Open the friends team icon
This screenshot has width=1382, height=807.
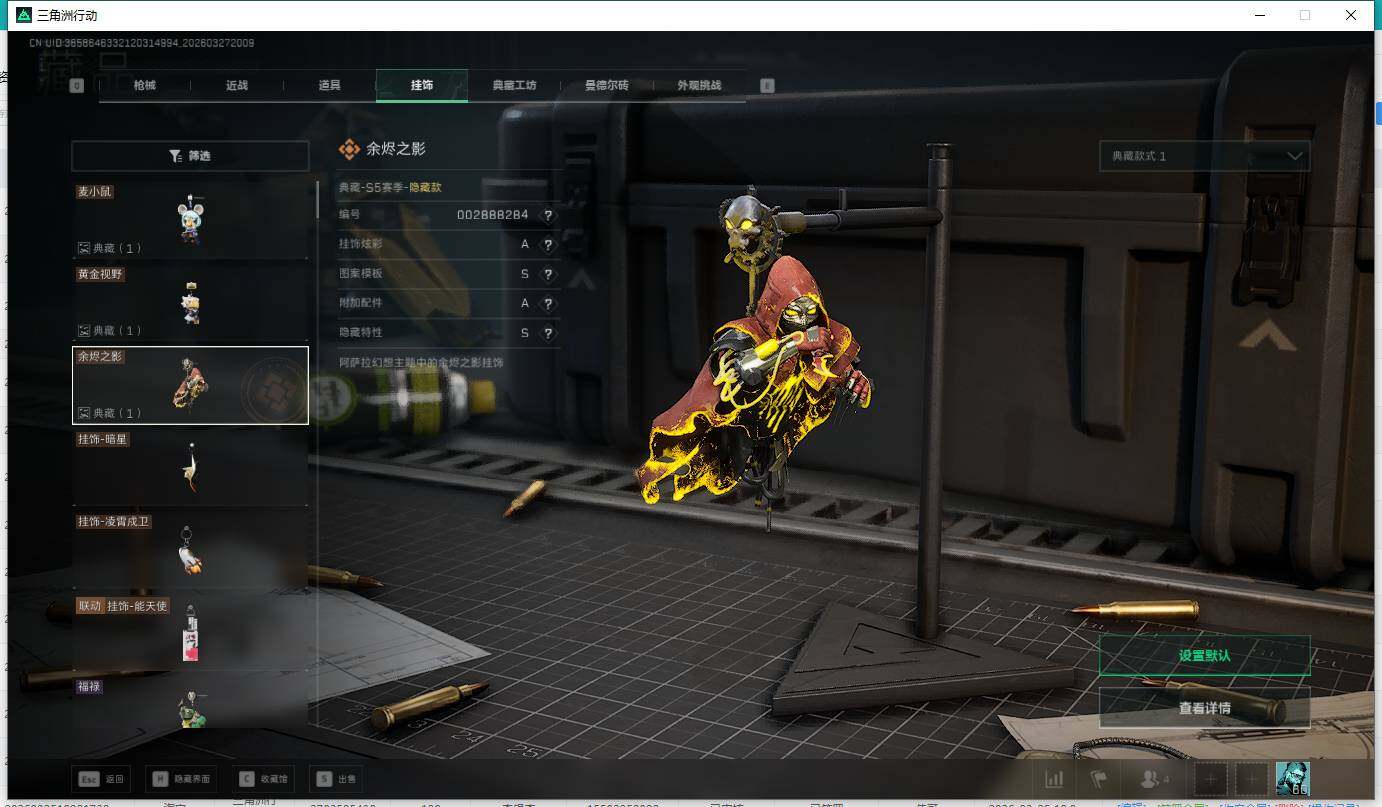pos(1153,779)
